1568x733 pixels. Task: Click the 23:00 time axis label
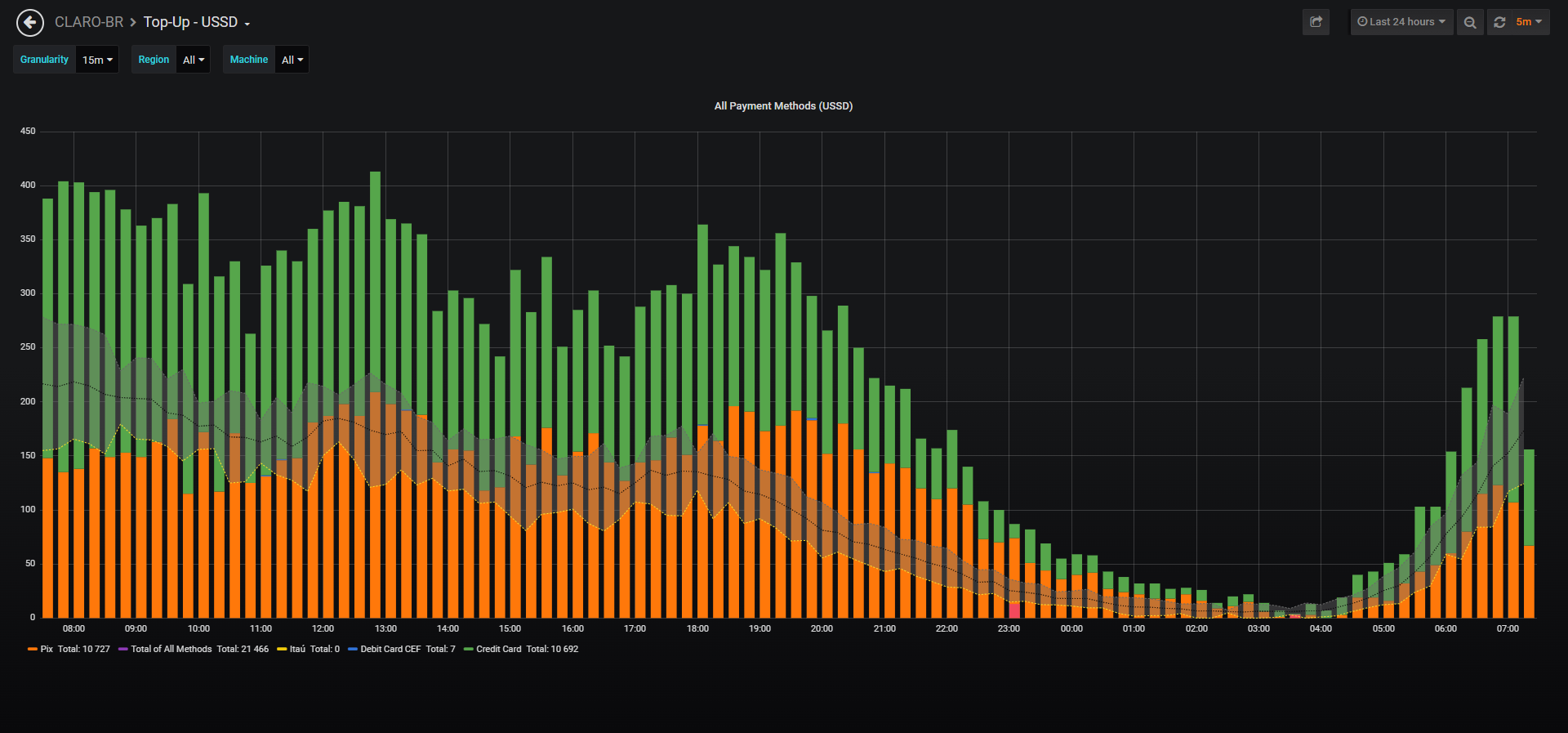[1009, 628]
